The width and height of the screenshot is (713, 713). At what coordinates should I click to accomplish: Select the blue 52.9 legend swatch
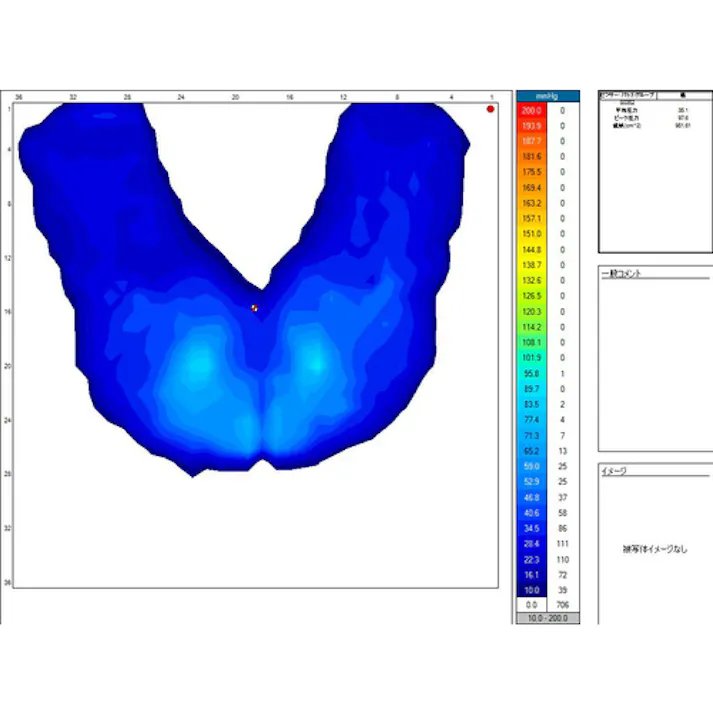531,481
